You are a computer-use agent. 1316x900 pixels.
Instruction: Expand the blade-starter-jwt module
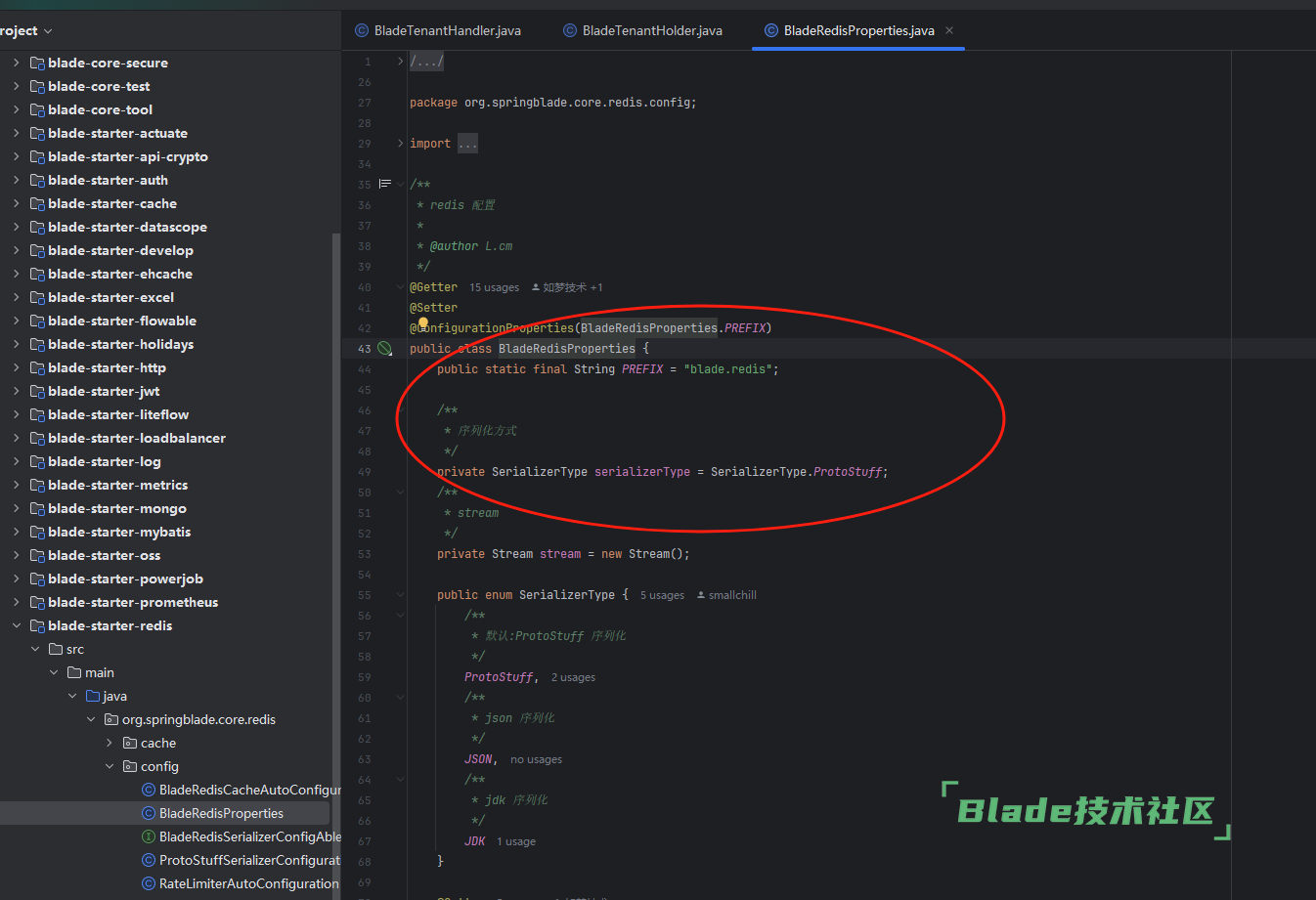click(x=17, y=391)
